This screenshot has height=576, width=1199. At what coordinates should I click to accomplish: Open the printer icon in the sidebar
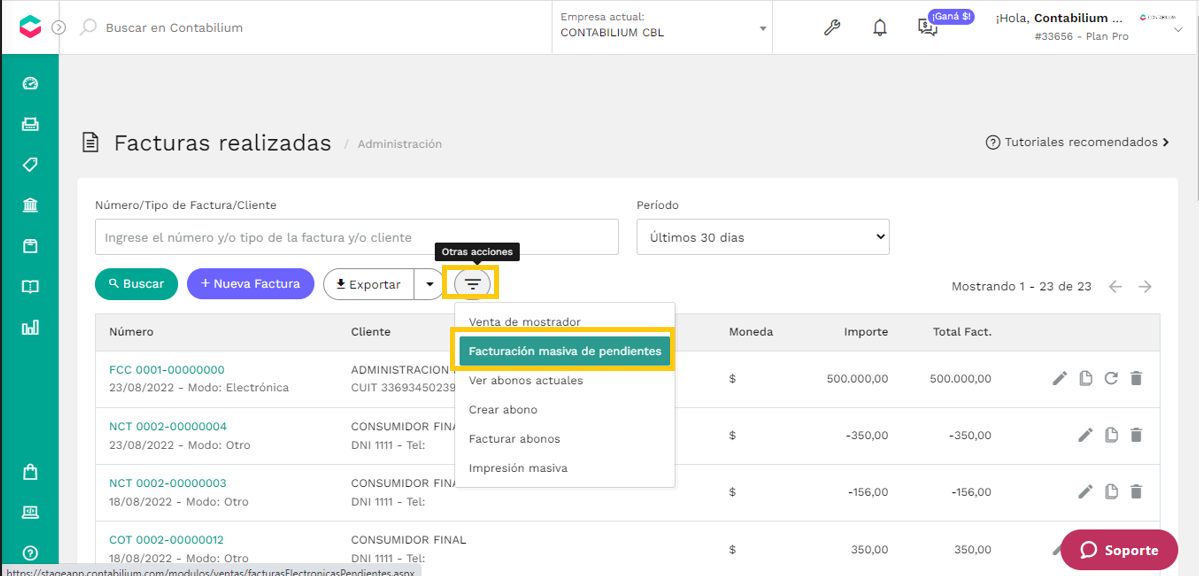[30, 124]
